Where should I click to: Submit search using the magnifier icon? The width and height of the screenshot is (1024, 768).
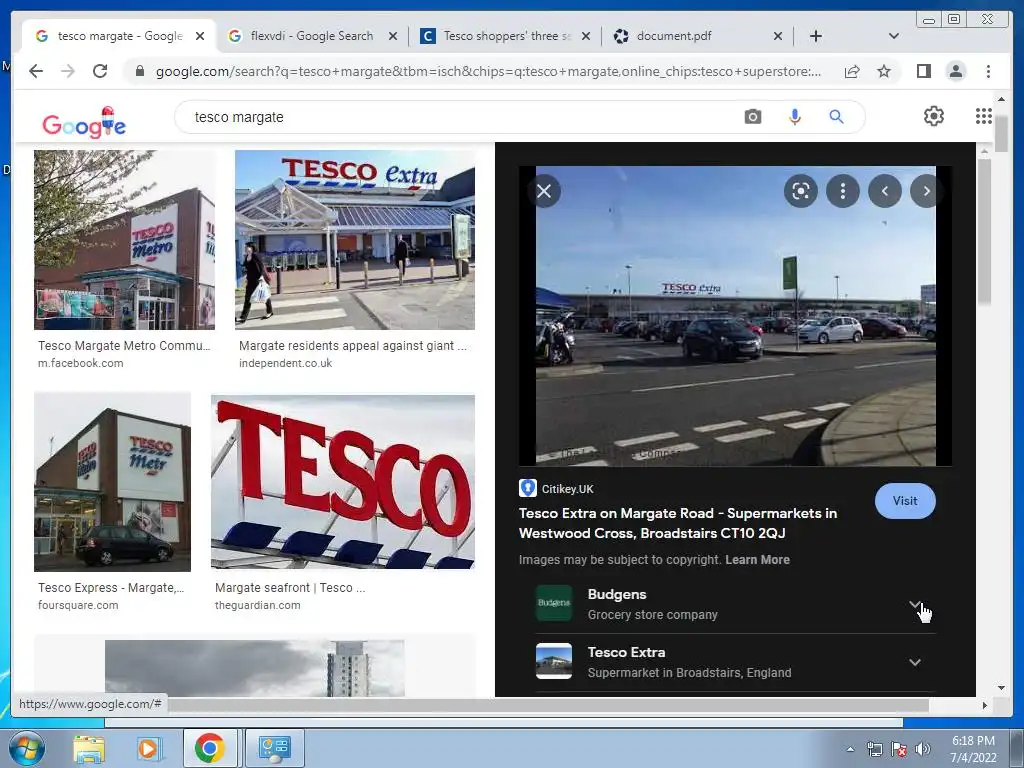click(x=837, y=117)
